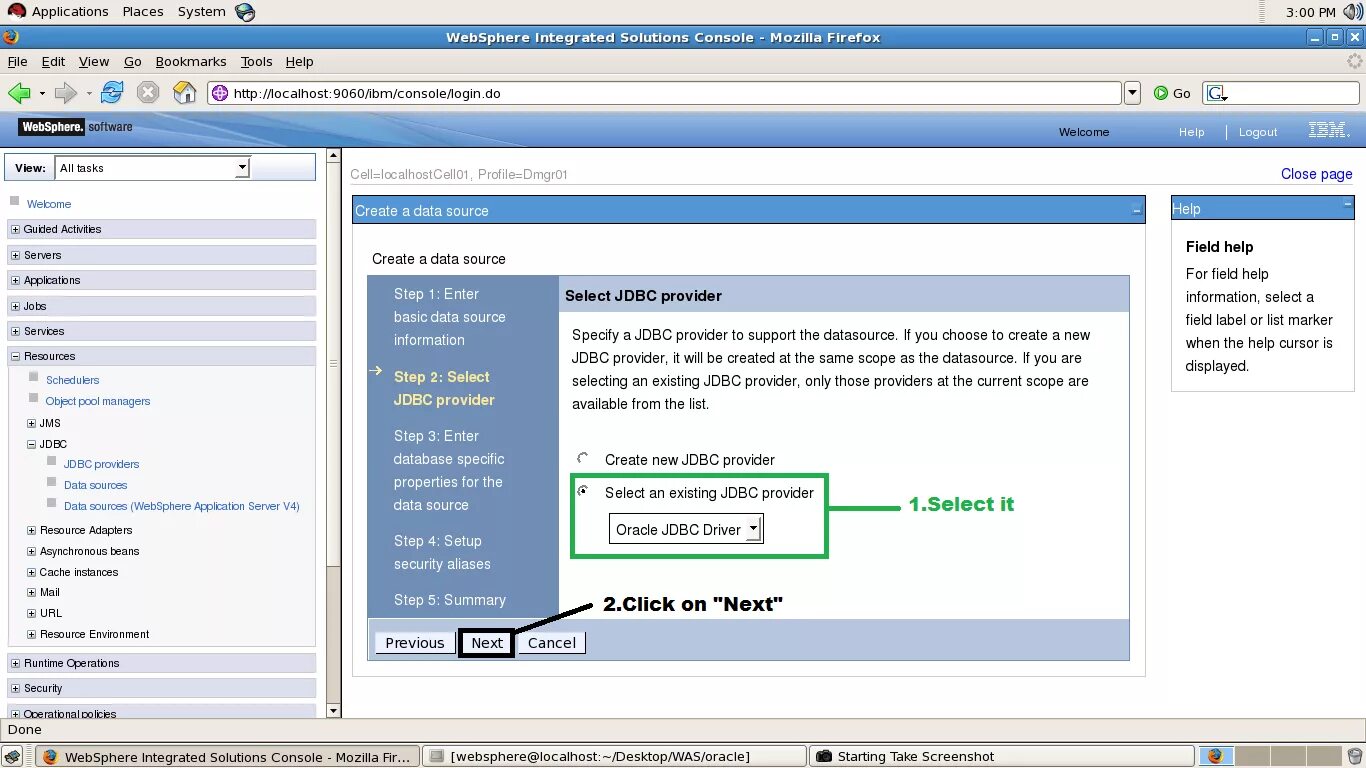Expand the Security section
This screenshot has width=1366, height=768.
pos(15,688)
